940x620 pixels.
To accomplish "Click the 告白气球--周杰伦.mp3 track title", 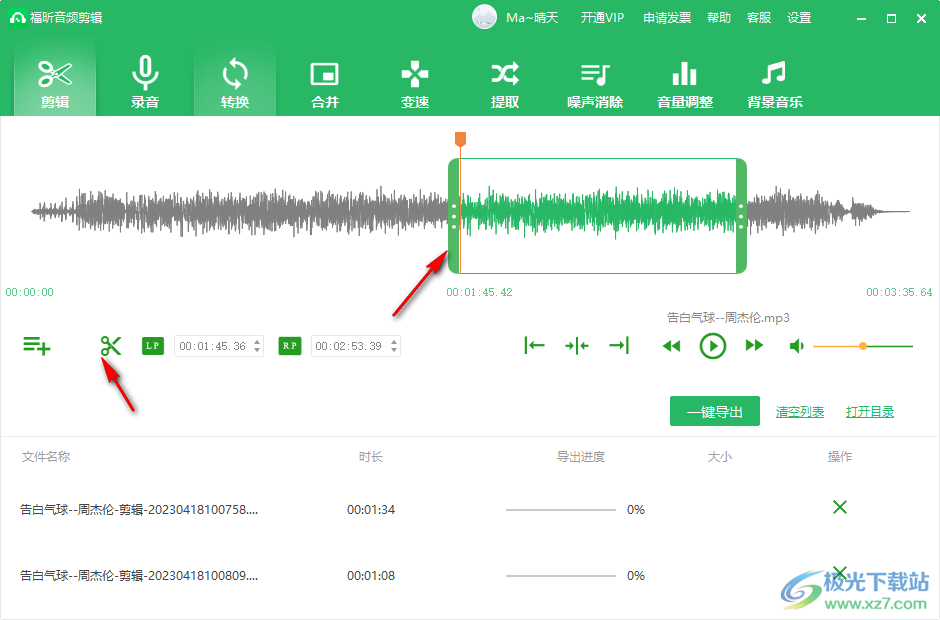I will 728,318.
